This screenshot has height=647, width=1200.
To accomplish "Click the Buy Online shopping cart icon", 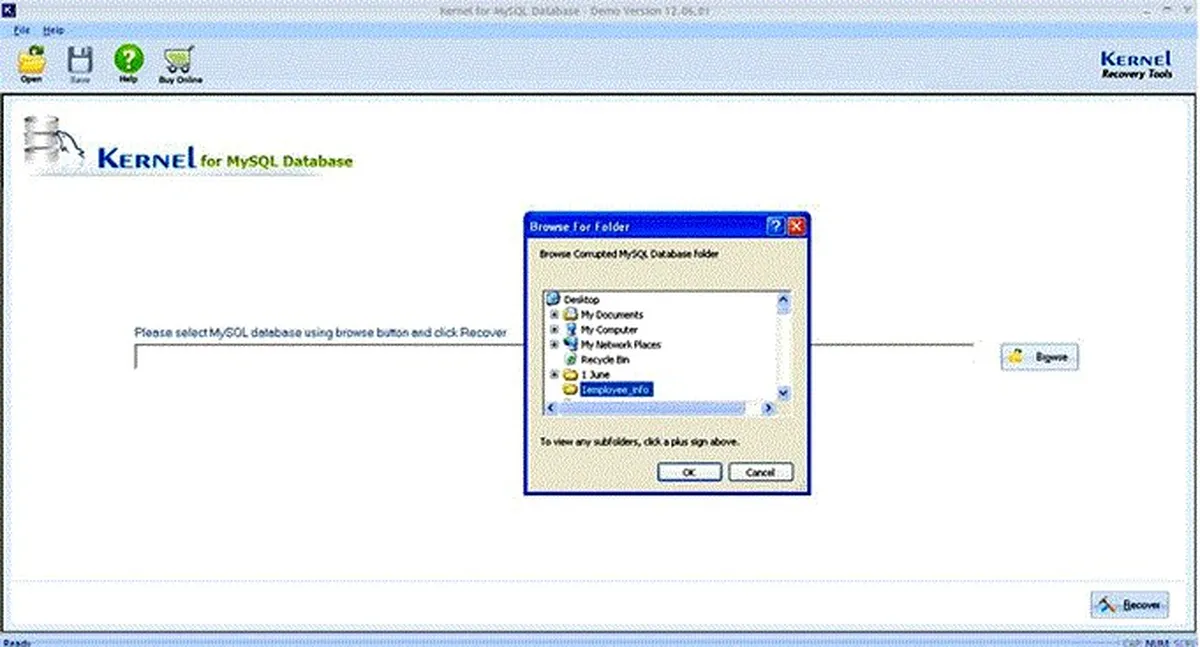I will [180, 60].
